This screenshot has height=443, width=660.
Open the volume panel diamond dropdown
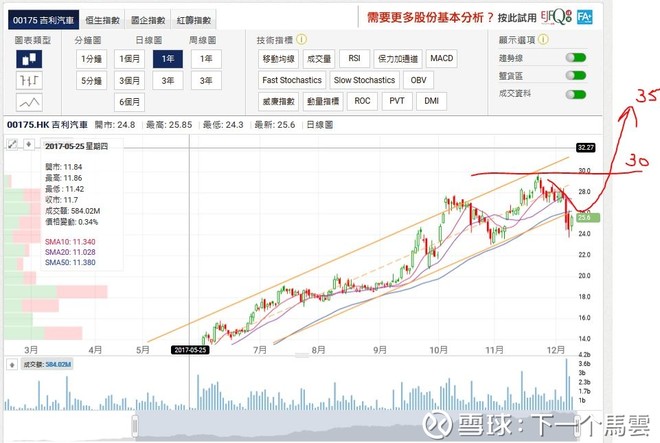[x=12, y=365]
